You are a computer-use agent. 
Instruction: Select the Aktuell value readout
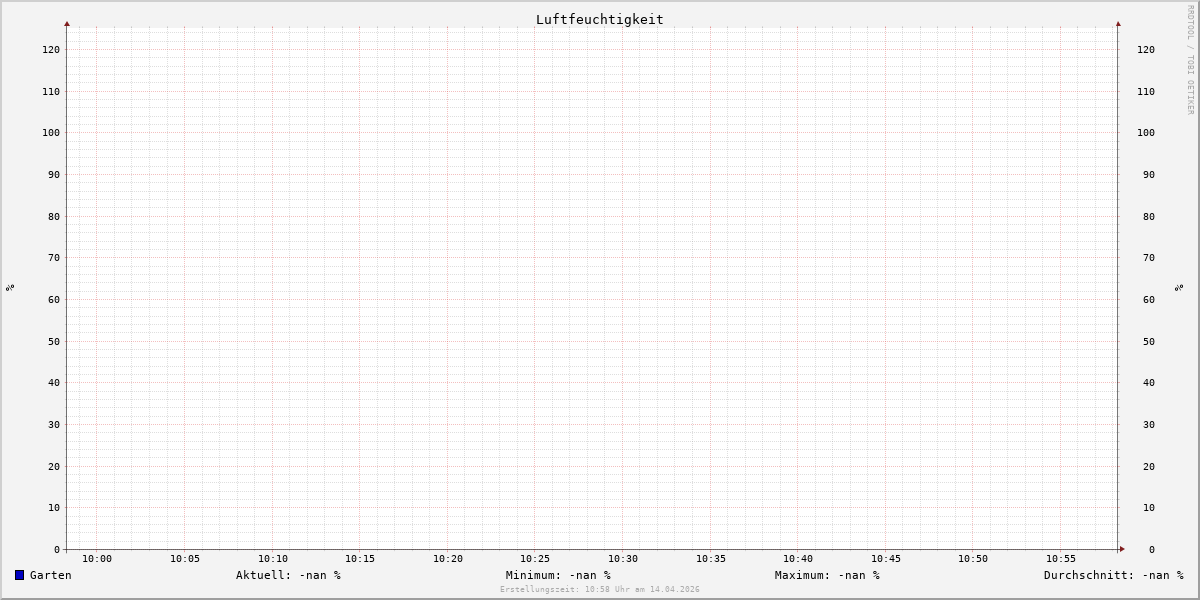288,575
